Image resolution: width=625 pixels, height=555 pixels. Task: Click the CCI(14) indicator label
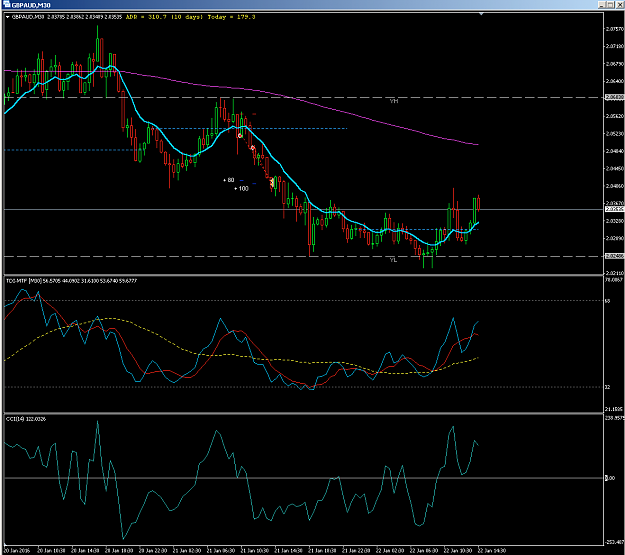[26, 419]
